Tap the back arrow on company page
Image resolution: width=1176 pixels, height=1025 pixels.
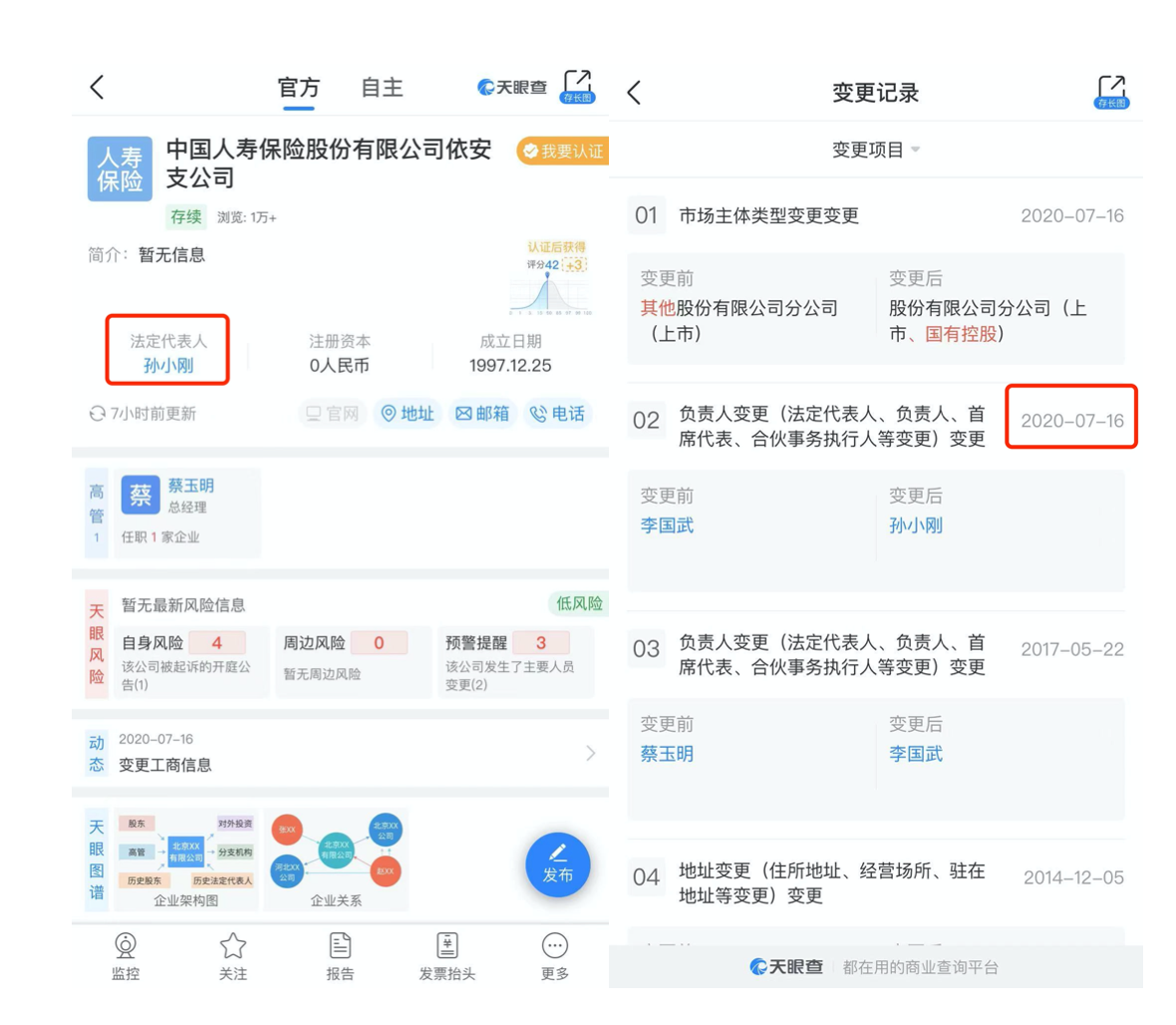coord(97,88)
